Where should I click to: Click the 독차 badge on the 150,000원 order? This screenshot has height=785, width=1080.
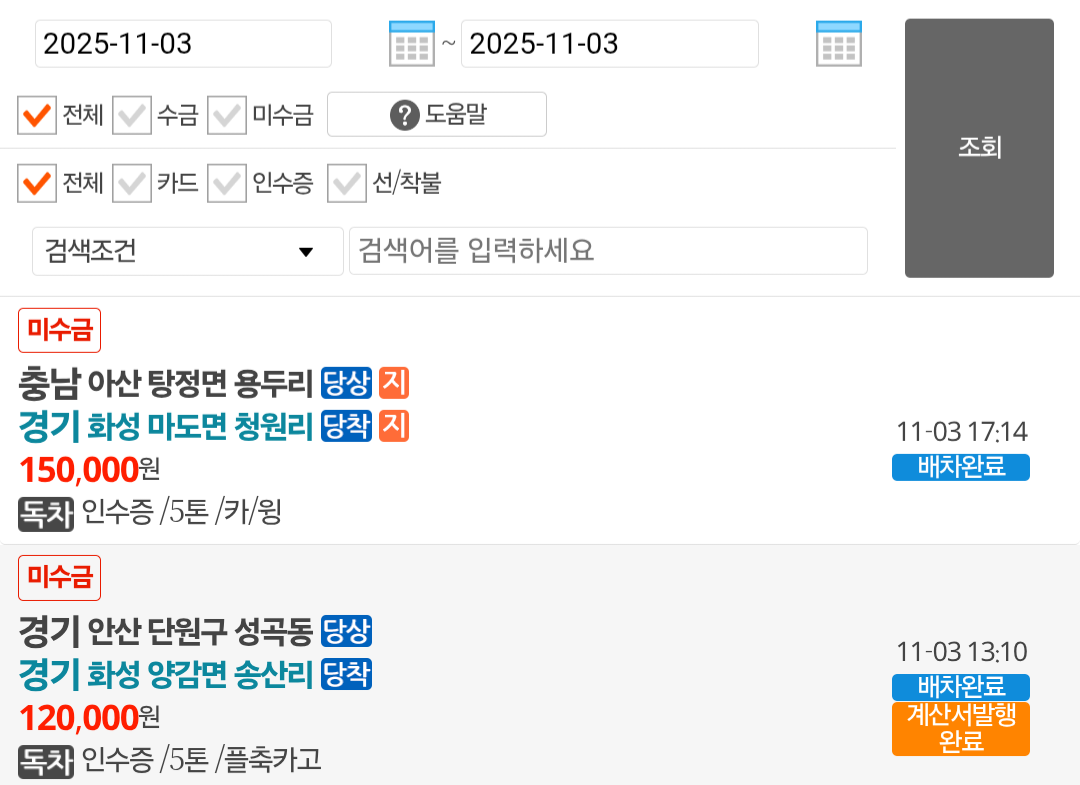[46, 514]
